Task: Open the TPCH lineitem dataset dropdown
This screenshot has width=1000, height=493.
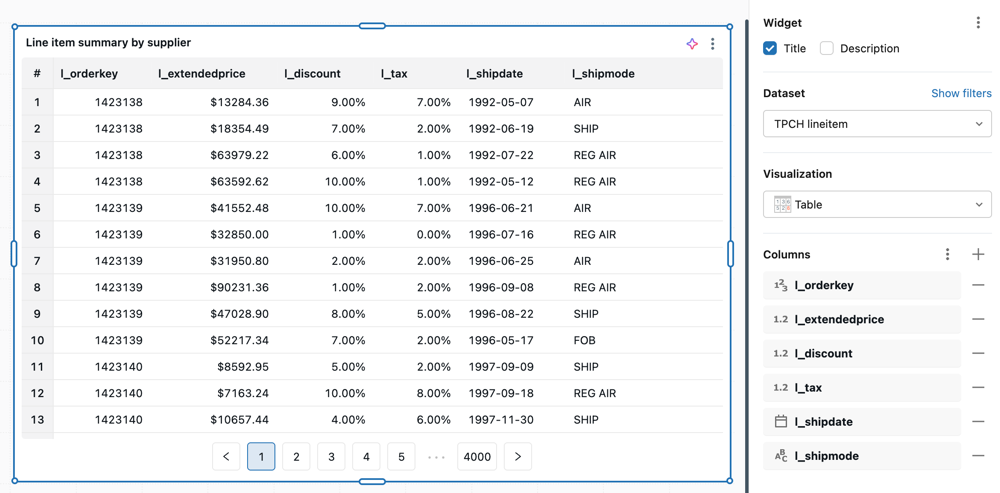Action: pos(877,124)
